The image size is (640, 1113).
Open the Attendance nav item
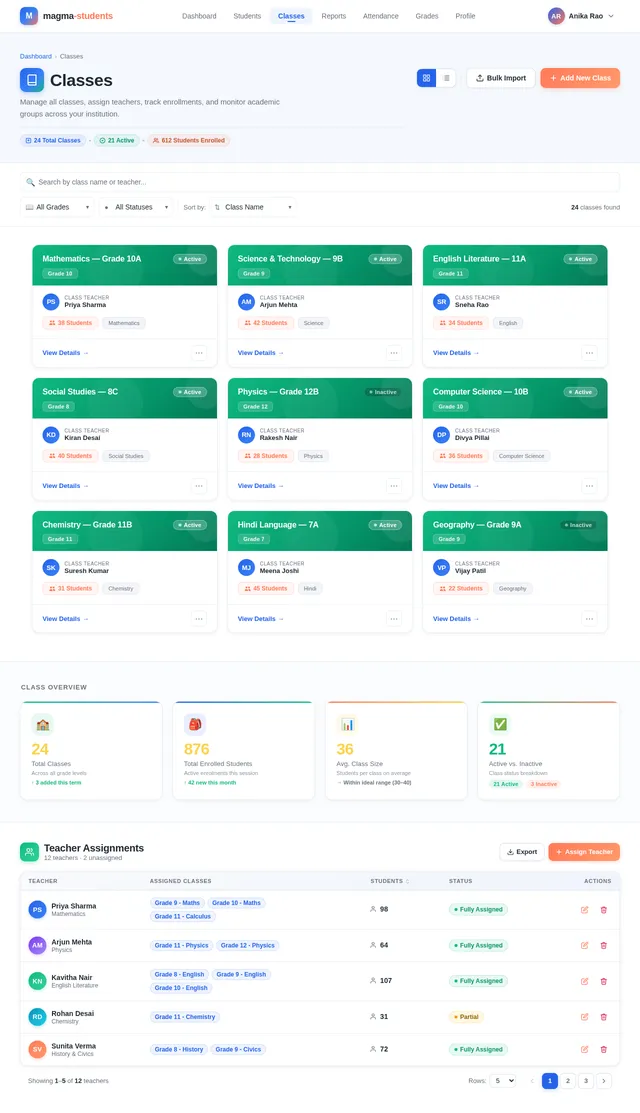coord(380,16)
